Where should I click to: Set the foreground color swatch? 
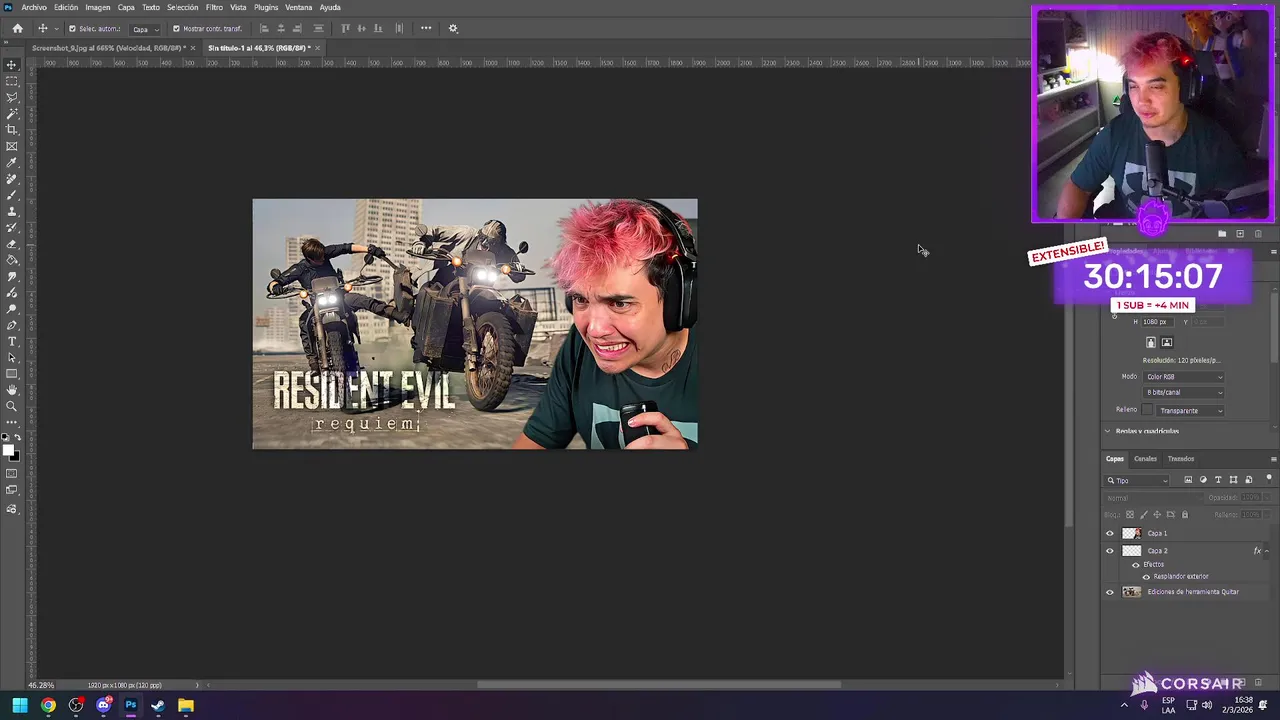(x=9, y=449)
